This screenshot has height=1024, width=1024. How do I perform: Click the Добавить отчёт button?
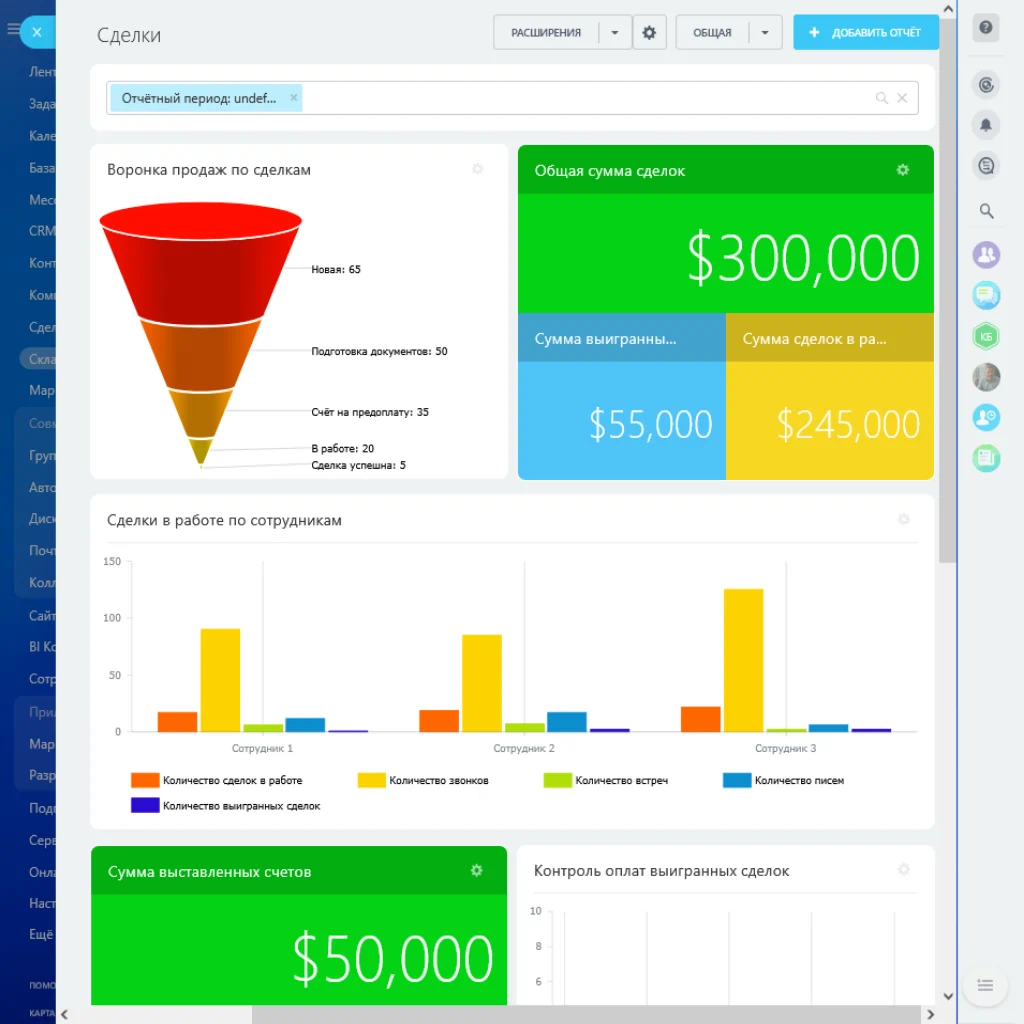866,32
